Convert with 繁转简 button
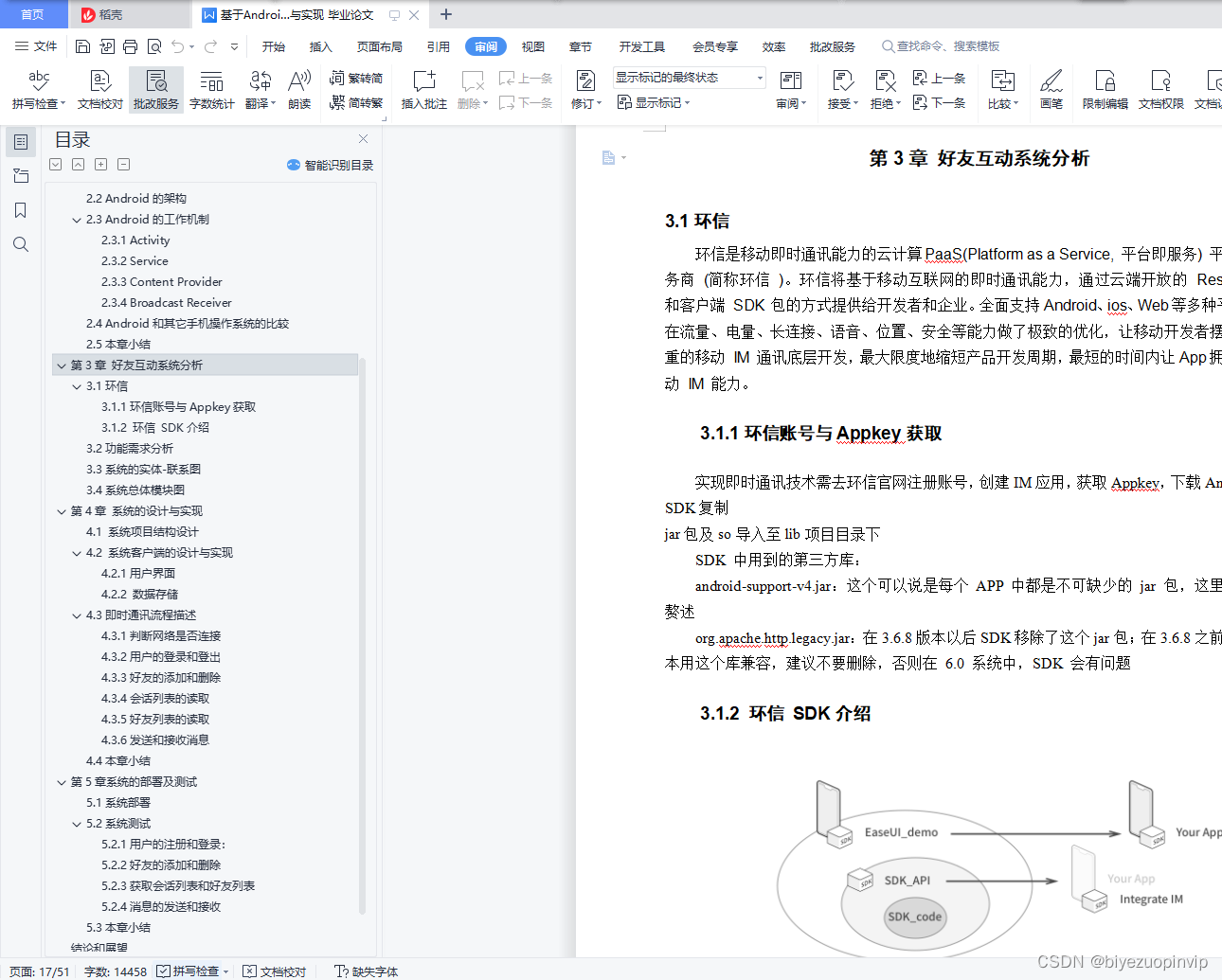 coord(356,79)
